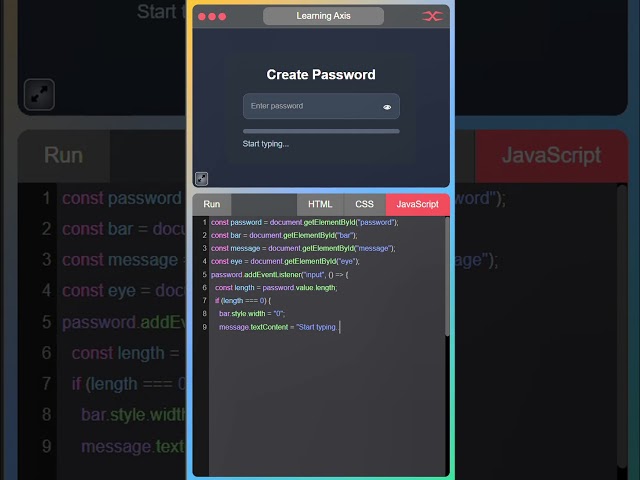
Task: Toggle password visibility with the eye icon
Action: 387,107
